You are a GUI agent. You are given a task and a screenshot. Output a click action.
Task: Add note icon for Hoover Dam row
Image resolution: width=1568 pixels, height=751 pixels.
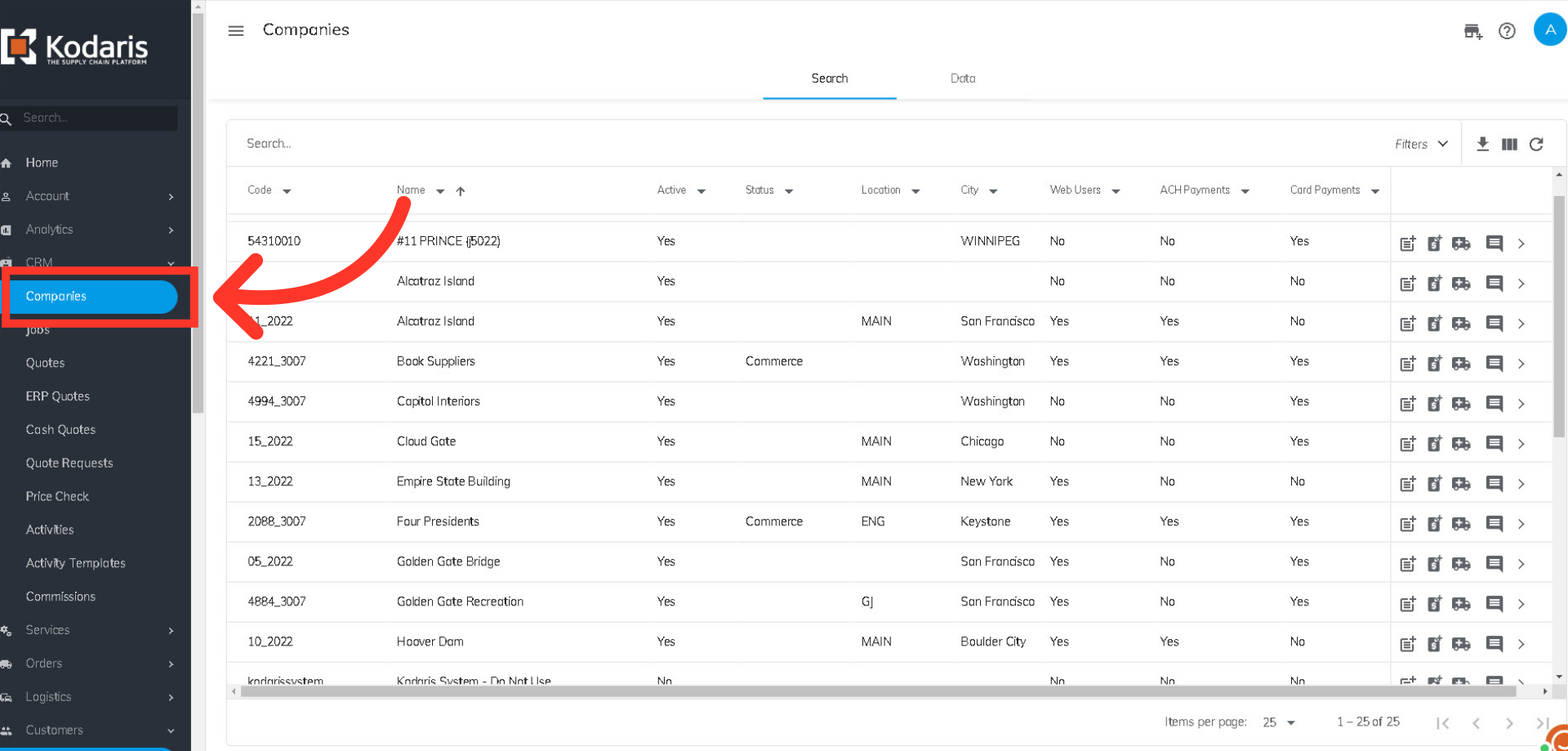coord(1407,643)
